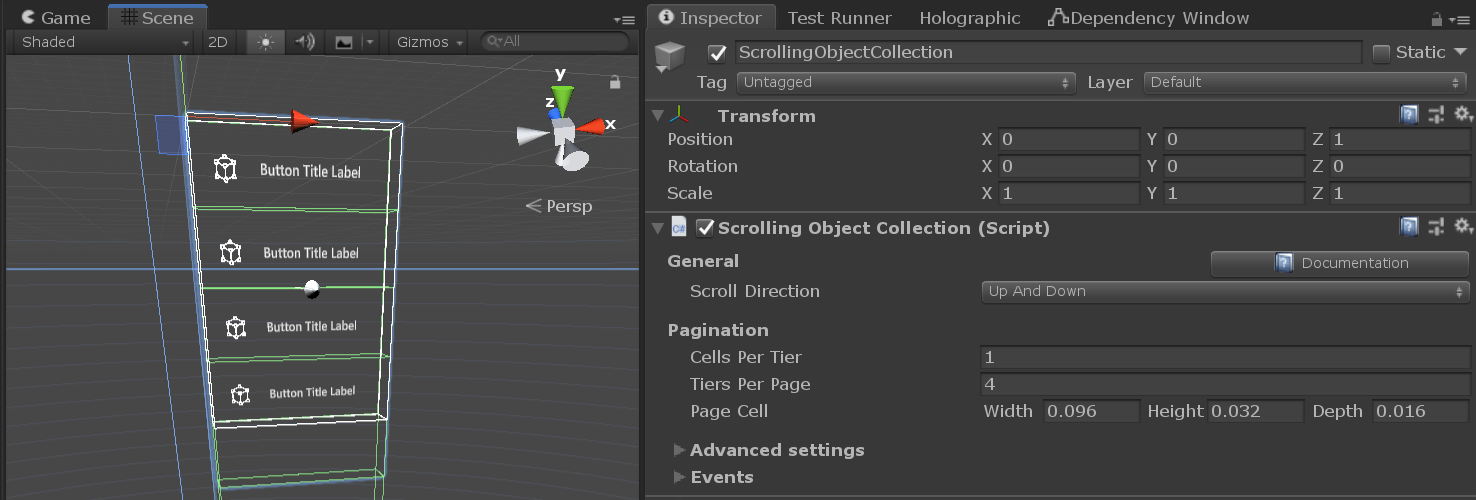
Task: Select the white sphere gizmo in Scene
Action: pyautogui.click(x=312, y=288)
